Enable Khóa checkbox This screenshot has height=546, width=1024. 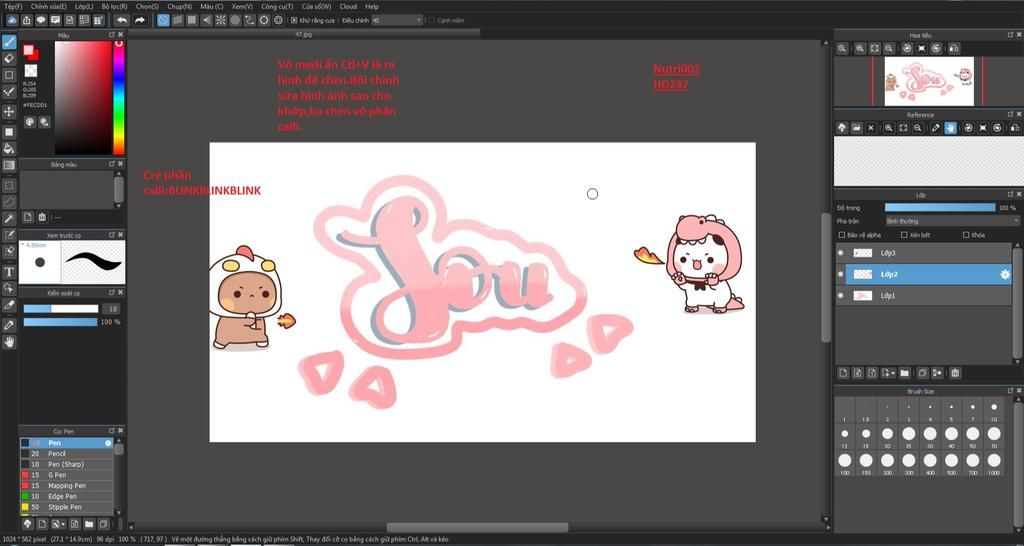click(967, 234)
